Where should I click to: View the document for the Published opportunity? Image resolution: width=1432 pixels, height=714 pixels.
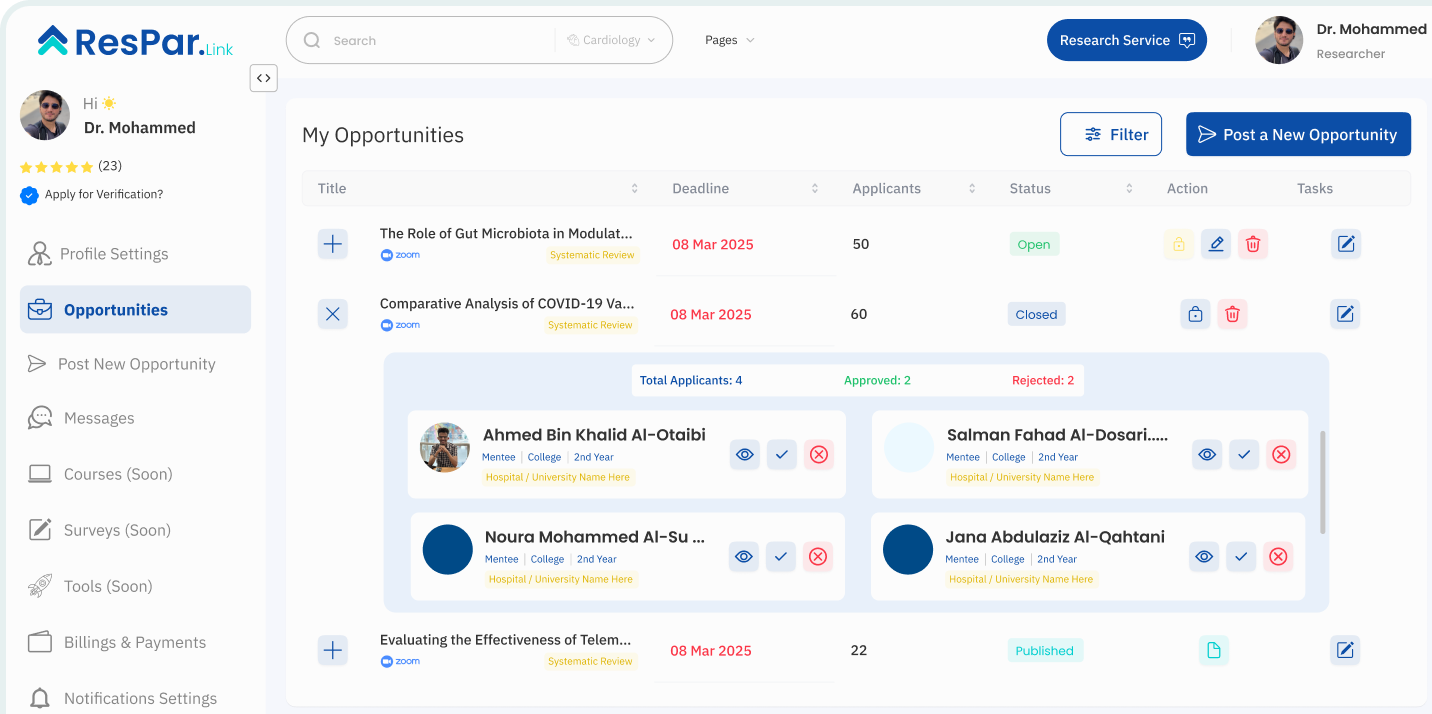click(1214, 650)
